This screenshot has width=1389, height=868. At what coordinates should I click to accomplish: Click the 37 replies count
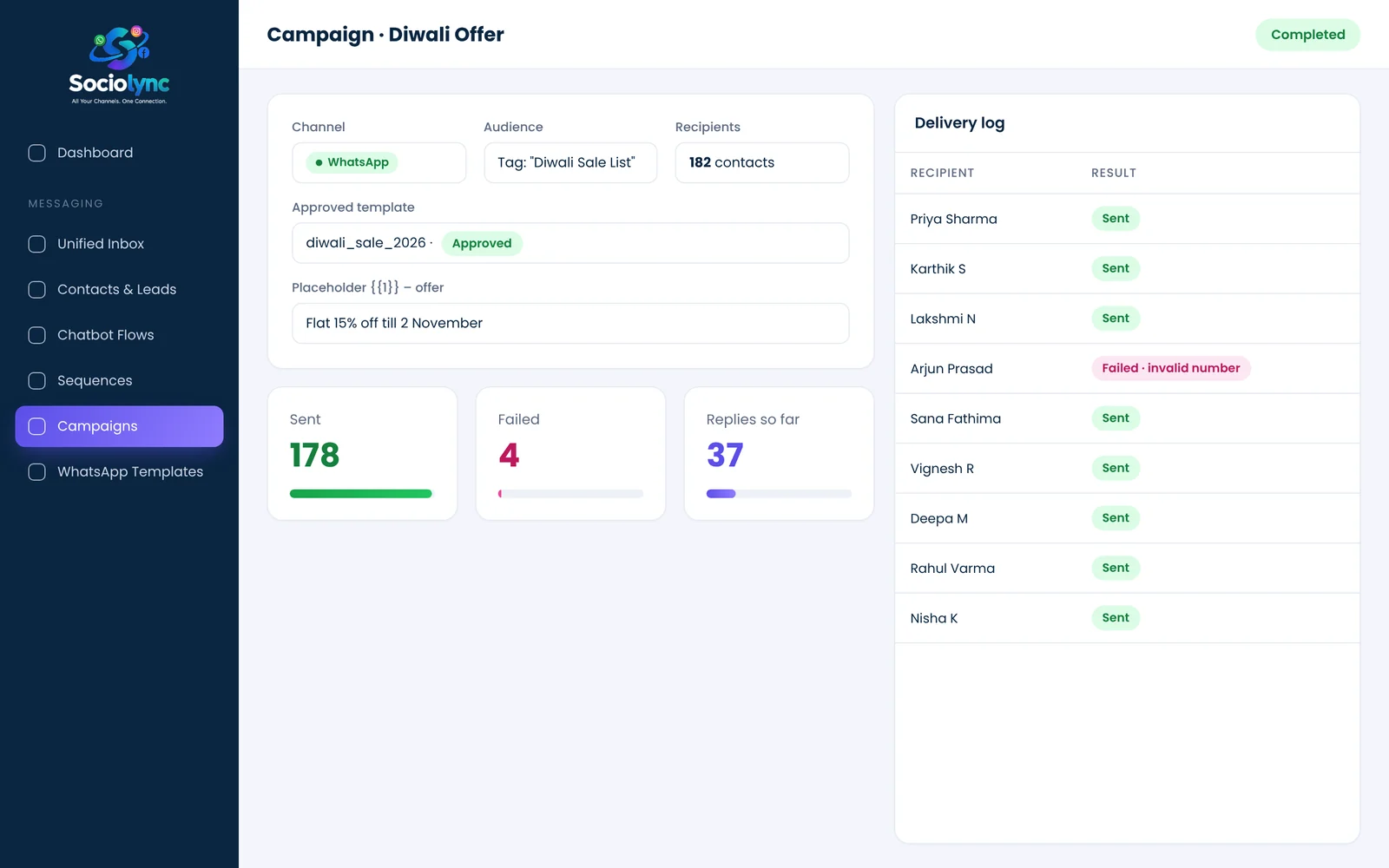tap(725, 455)
